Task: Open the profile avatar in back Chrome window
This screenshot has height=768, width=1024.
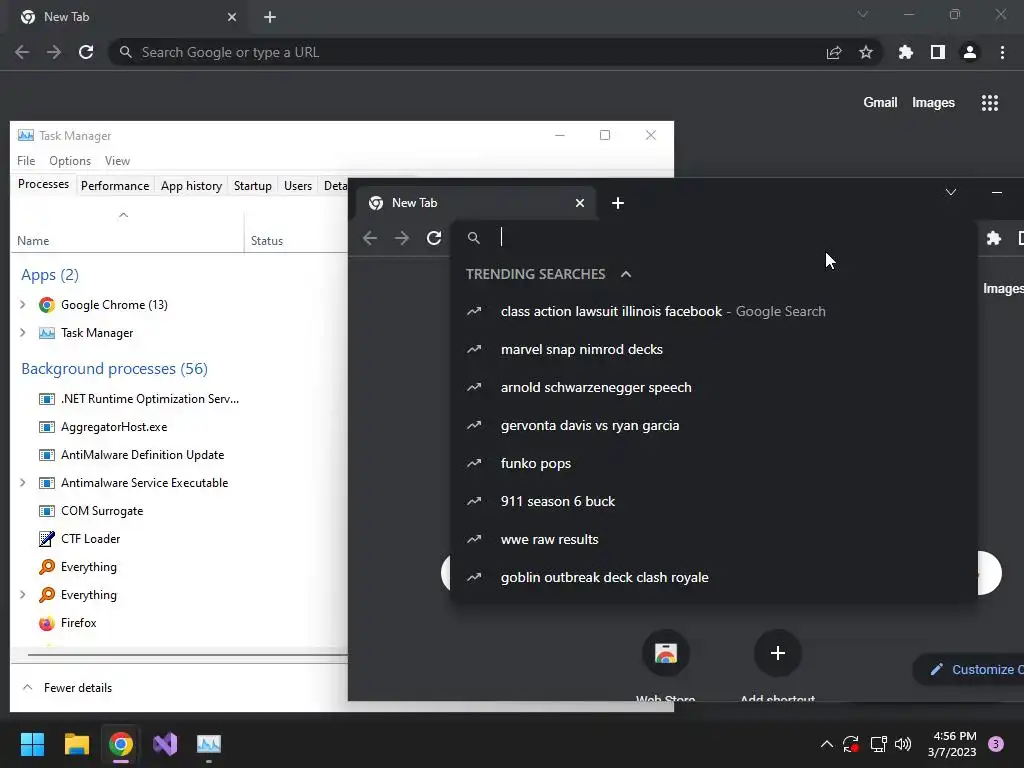Action: [x=970, y=52]
